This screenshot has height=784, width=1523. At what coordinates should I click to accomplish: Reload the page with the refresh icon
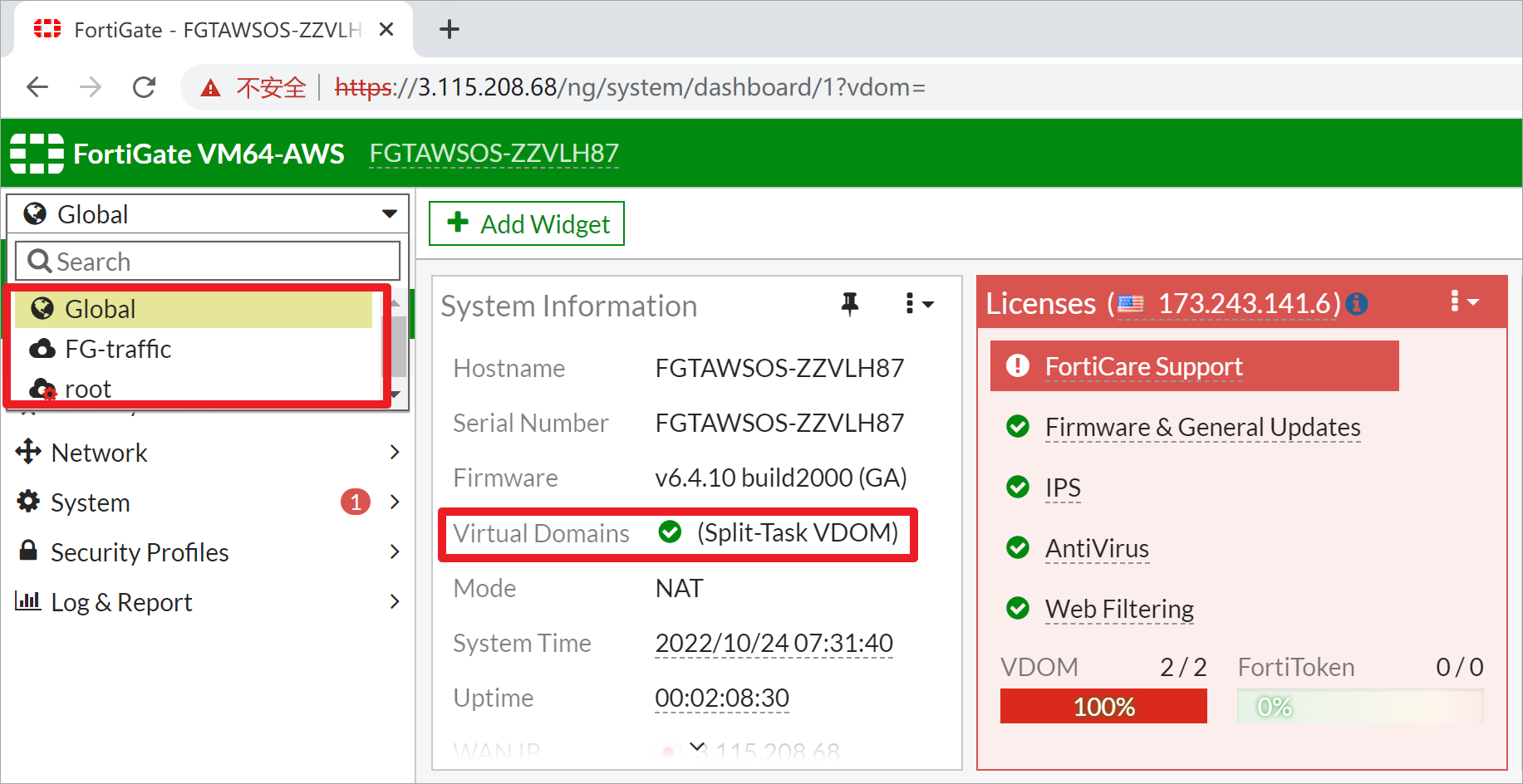[x=145, y=86]
